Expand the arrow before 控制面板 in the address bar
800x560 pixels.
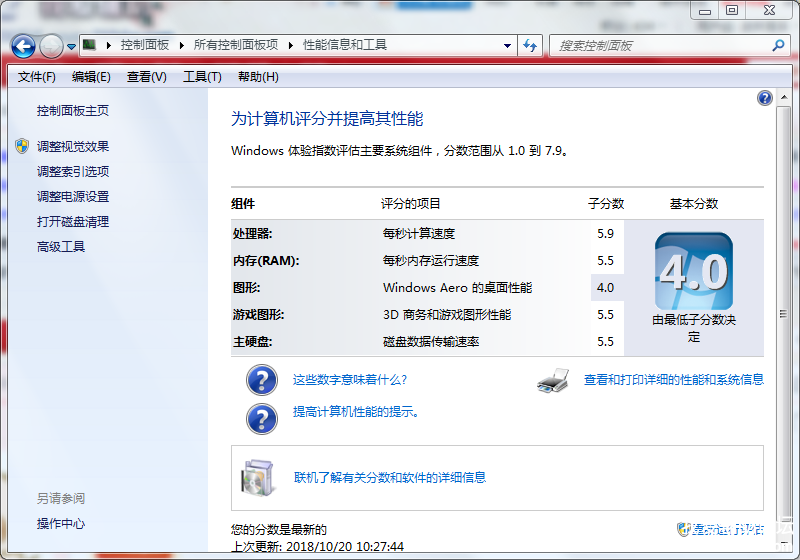pyautogui.click(x=109, y=45)
